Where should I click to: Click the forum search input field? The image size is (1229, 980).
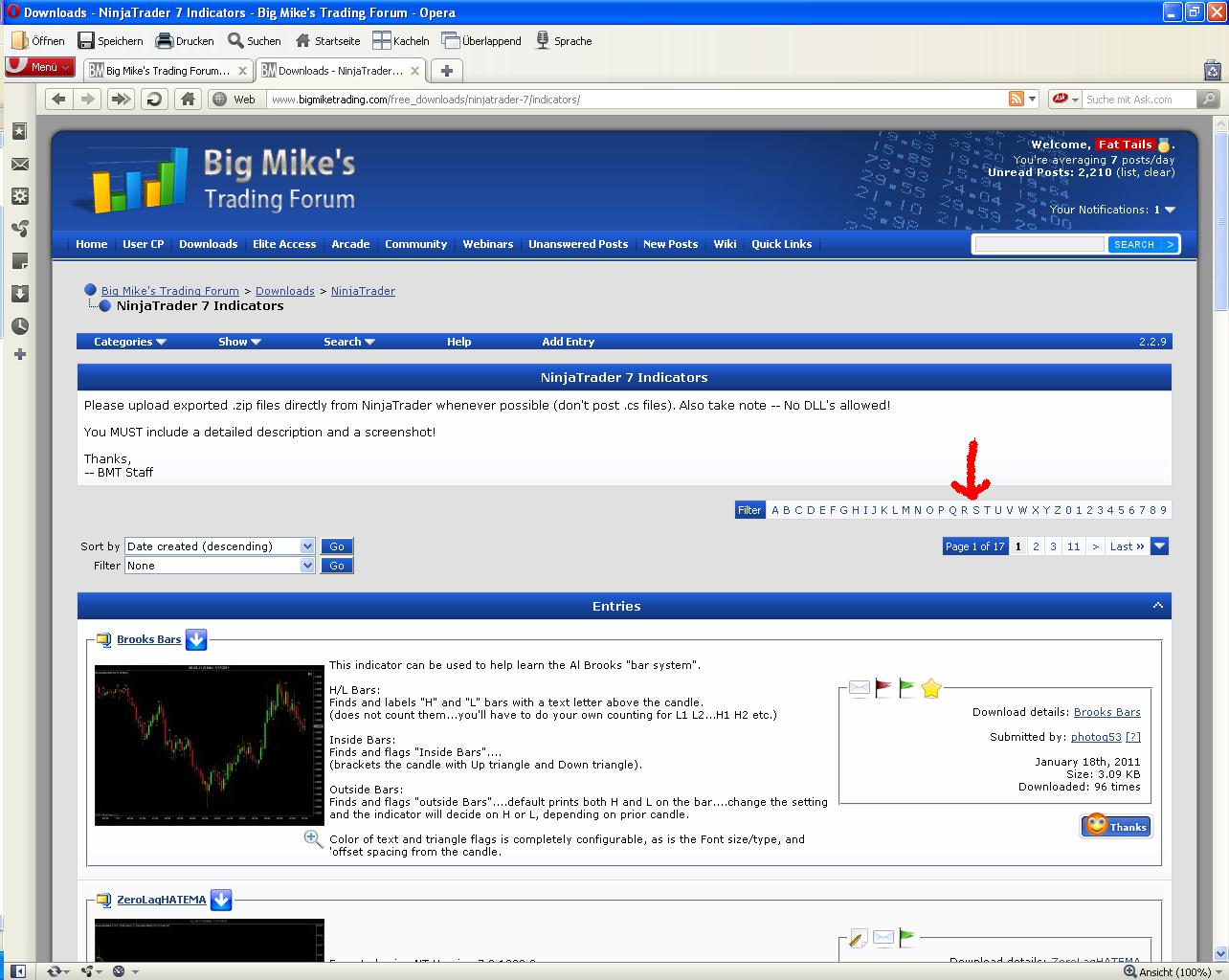[1039, 245]
